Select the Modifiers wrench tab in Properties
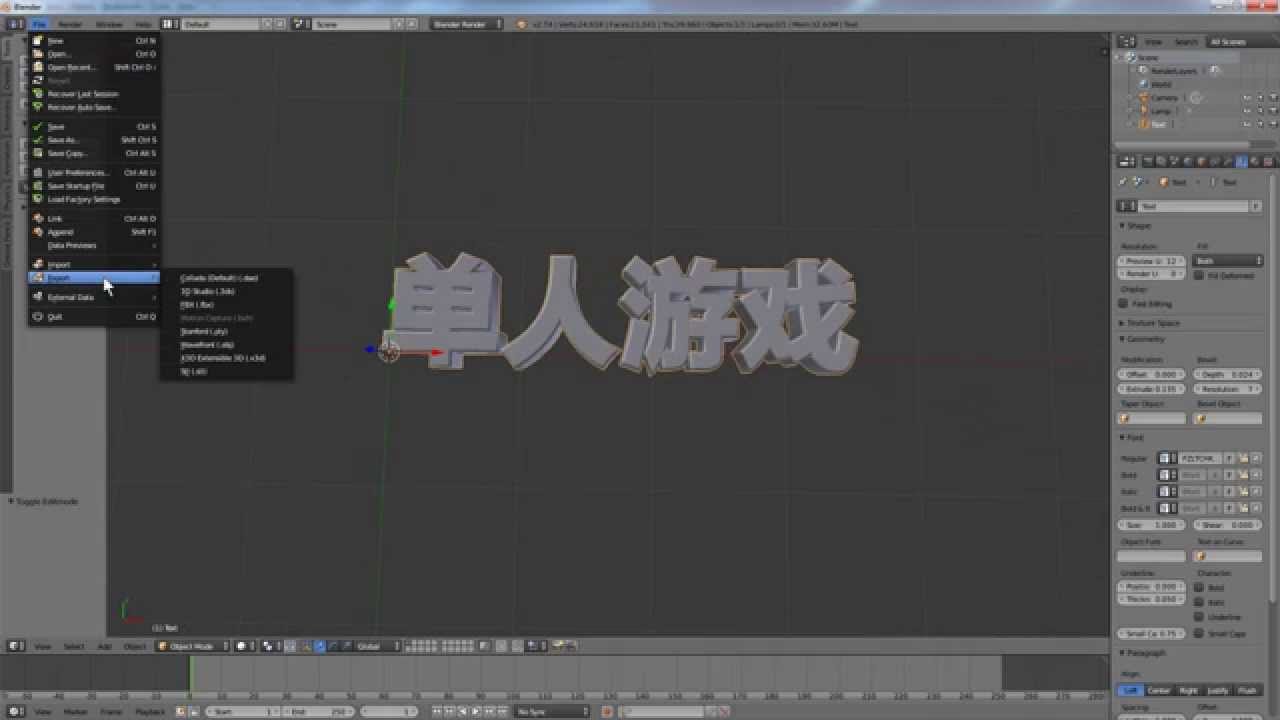The image size is (1280, 720). pyautogui.click(x=1225, y=162)
